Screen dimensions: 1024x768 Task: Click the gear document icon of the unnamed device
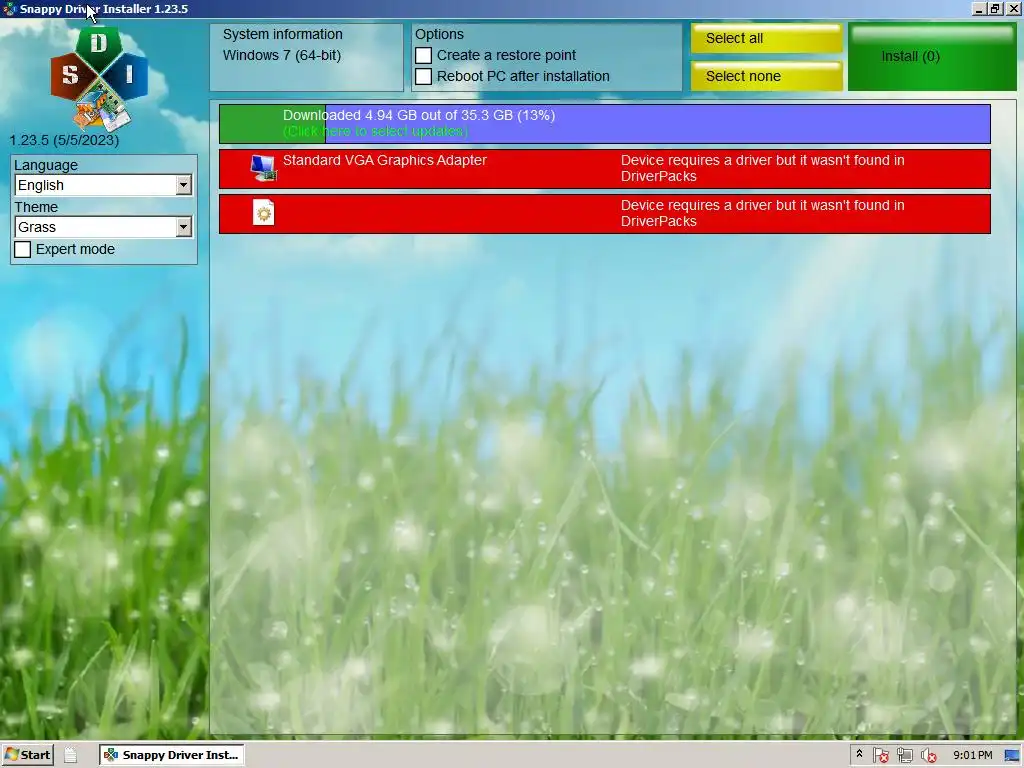point(263,213)
